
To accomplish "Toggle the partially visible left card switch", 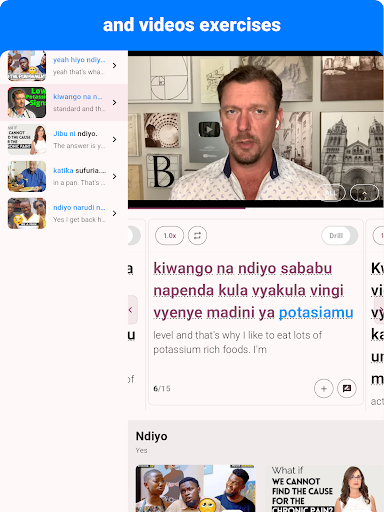I will click(134, 236).
